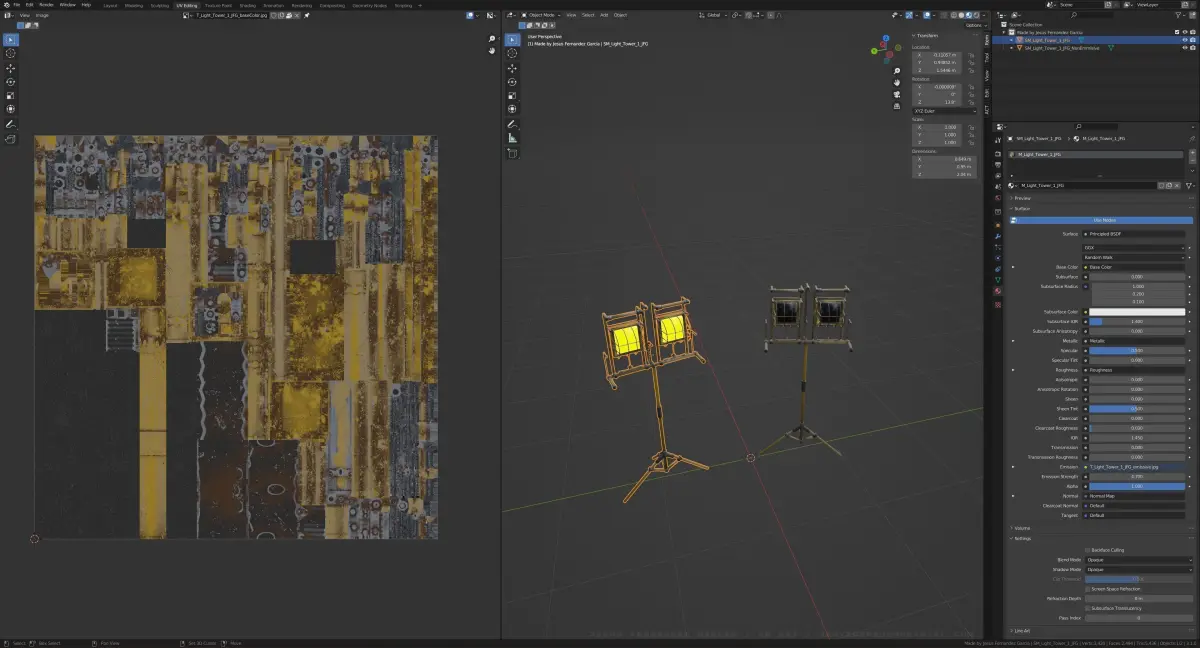
Task: Collapse the Settings panel
Action: [x=1022, y=538]
